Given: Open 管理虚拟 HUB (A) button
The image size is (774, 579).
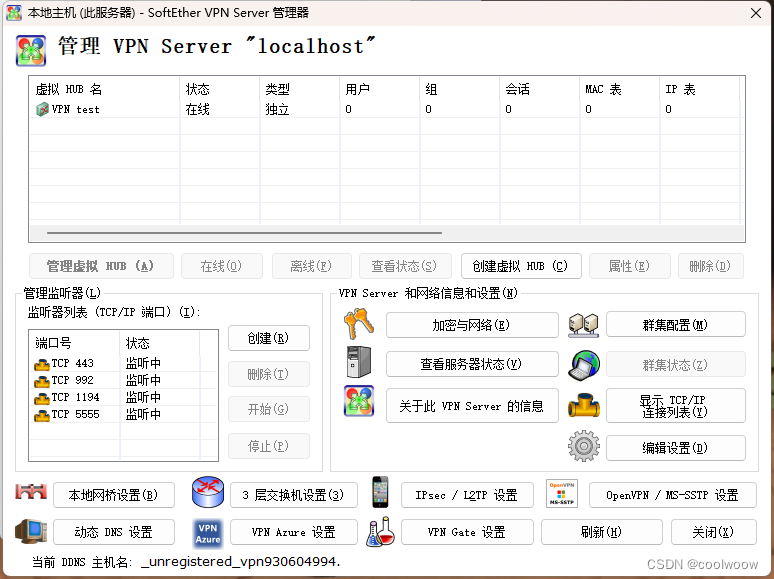Looking at the screenshot, I should click(x=101, y=266).
